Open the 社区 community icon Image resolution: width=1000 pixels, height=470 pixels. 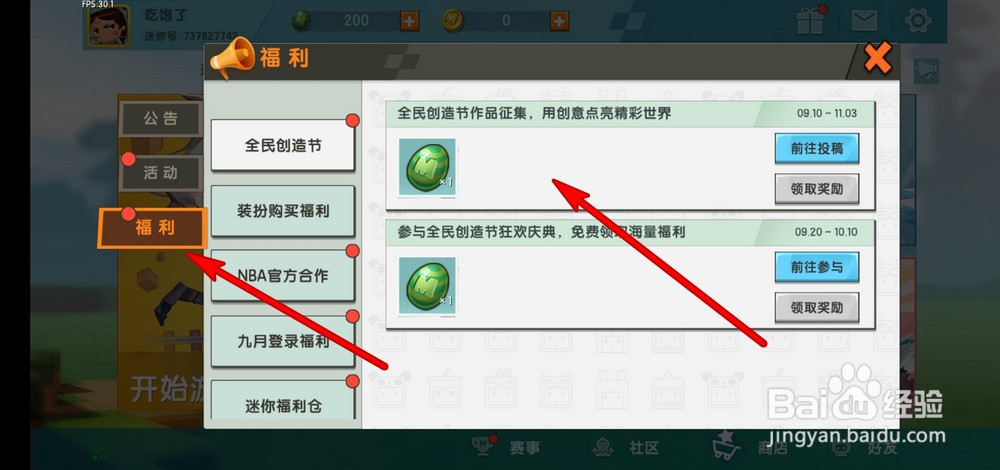(x=603, y=447)
